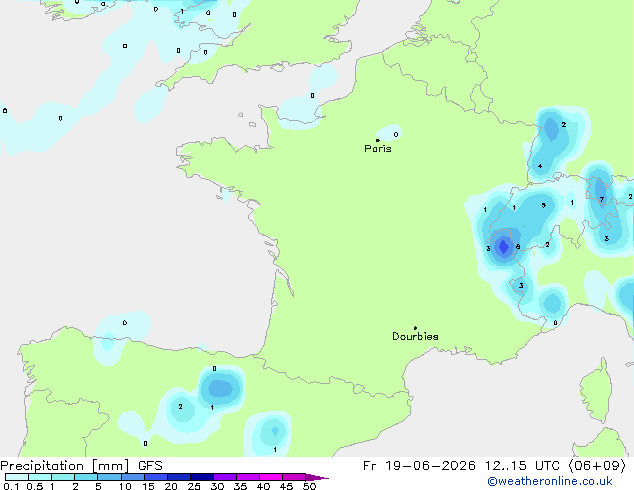Pick the 10 to 15 legend swatch
Screen dimensions: 634x490
click(x=133, y=477)
